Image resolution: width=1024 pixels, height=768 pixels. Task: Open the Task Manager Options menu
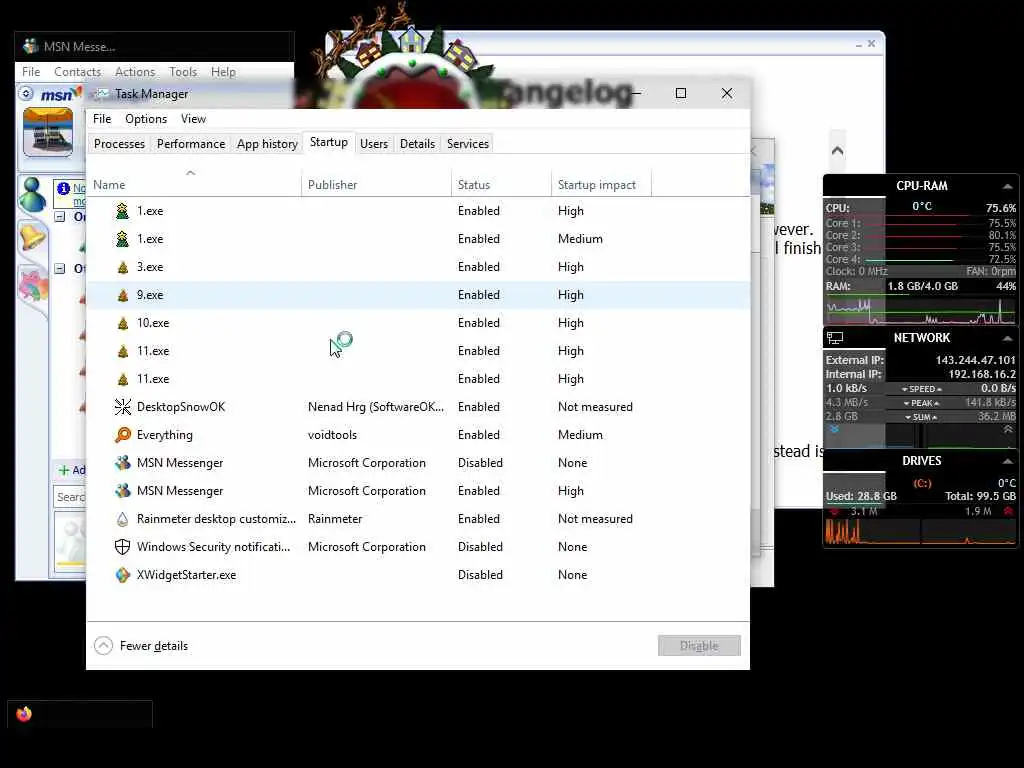146,119
